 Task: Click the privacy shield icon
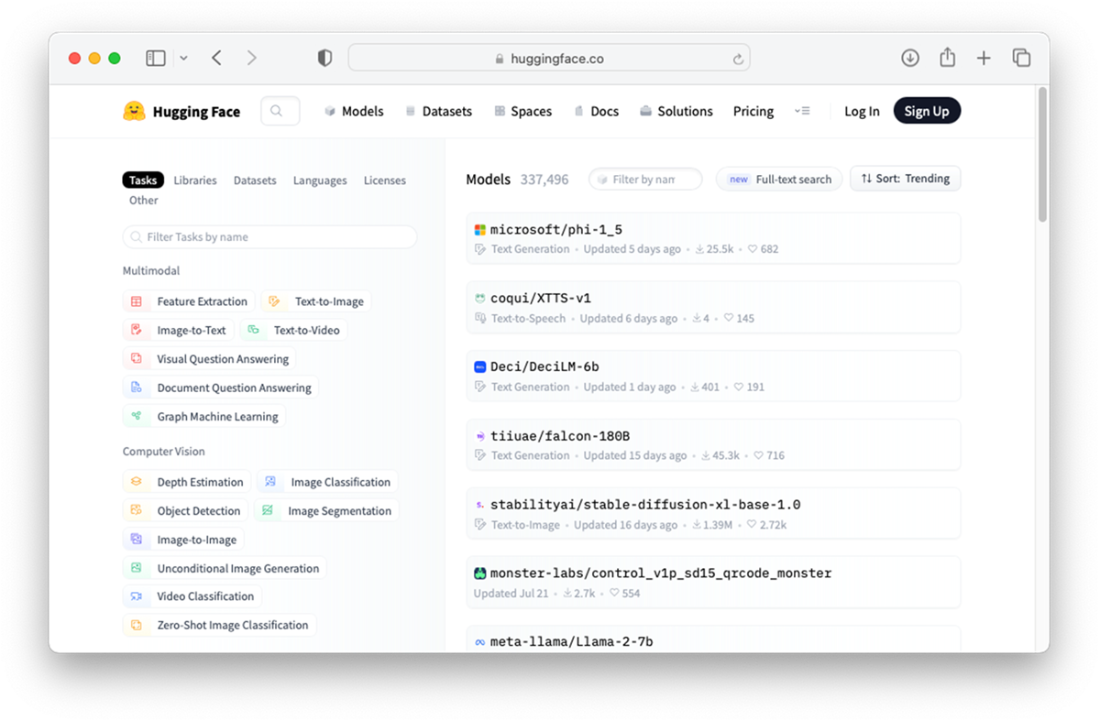(324, 58)
